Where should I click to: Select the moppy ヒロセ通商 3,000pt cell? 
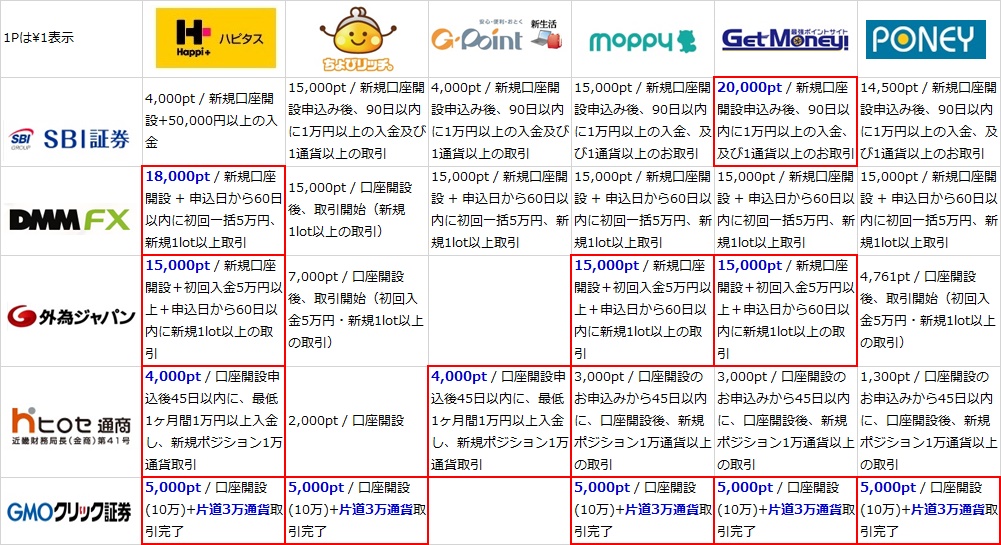[x=643, y=421]
